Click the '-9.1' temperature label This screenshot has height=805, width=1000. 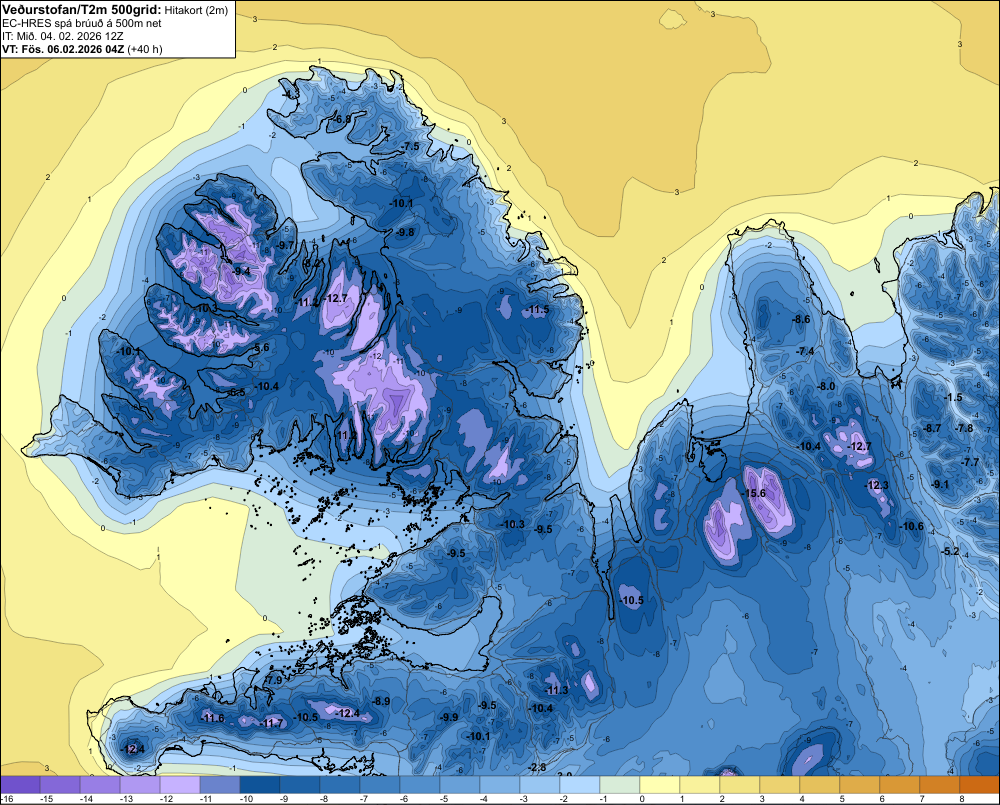click(940, 484)
